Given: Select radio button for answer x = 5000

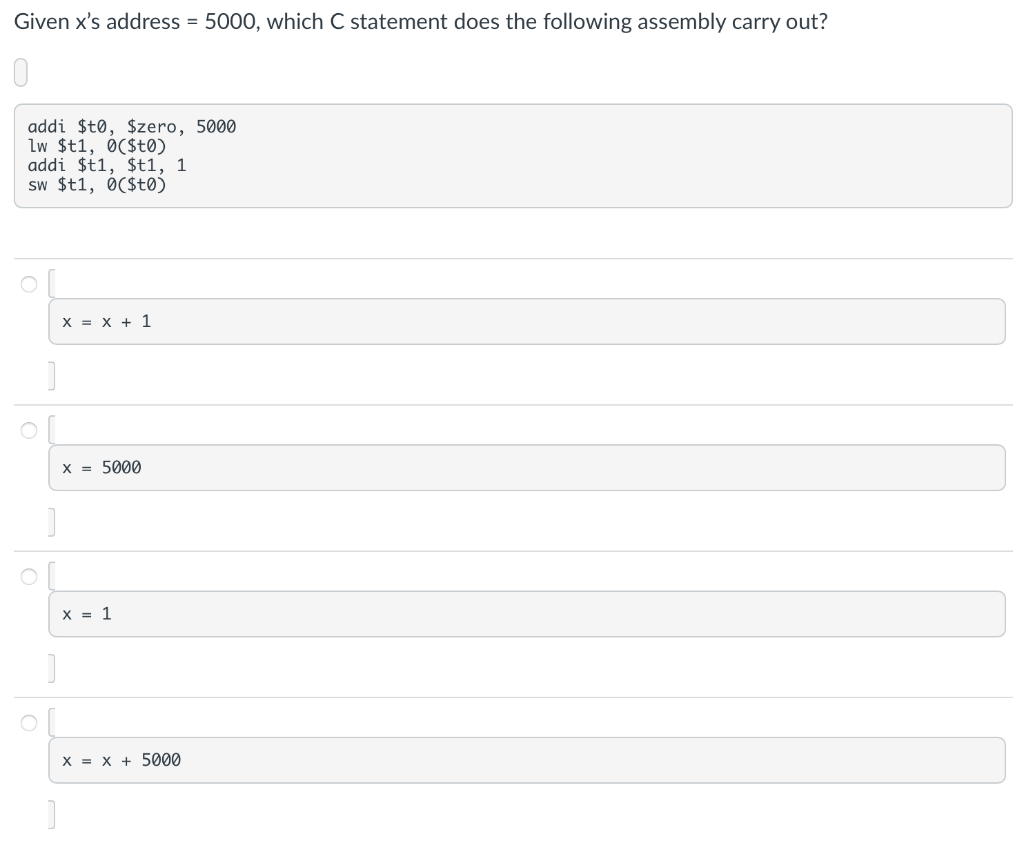Looking at the screenshot, I should 29,430.
